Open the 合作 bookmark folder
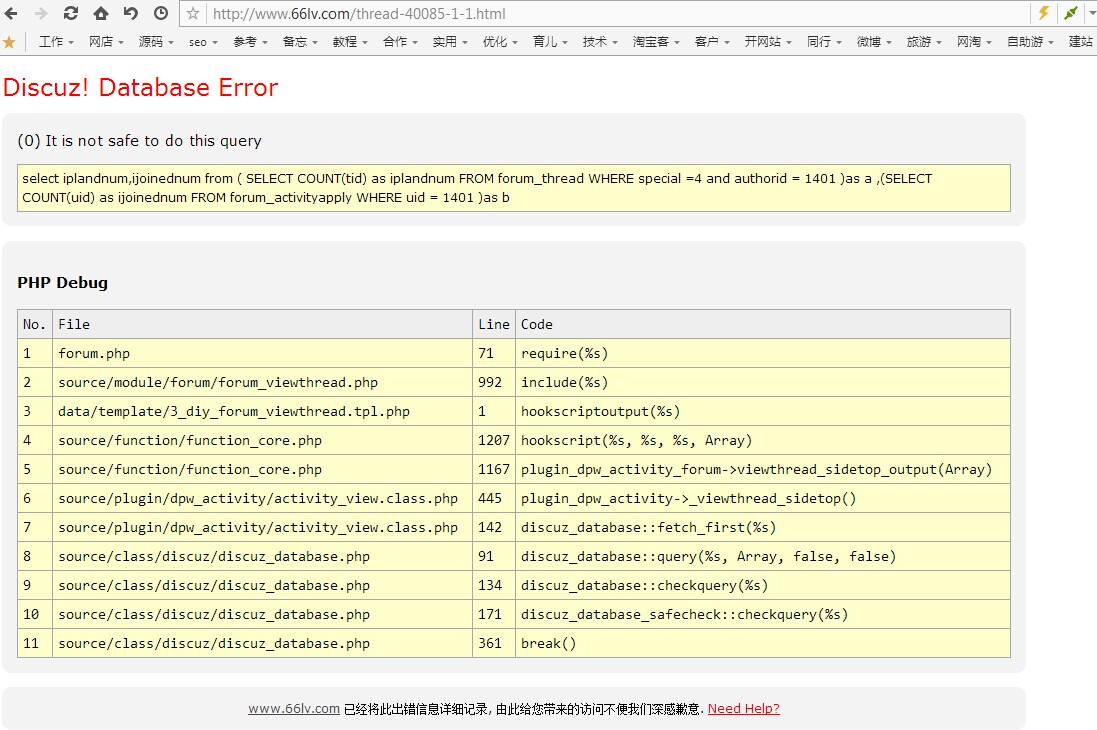Screen dimensions: 1097x730 click(400, 42)
